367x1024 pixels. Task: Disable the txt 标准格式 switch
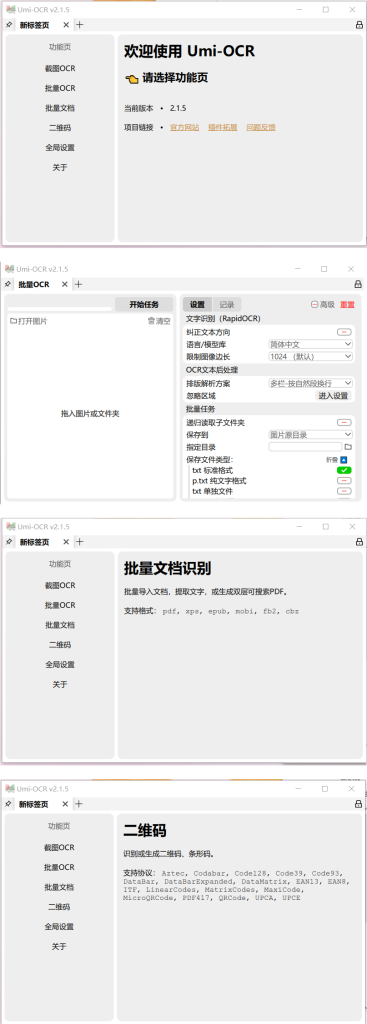pos(344,470)
